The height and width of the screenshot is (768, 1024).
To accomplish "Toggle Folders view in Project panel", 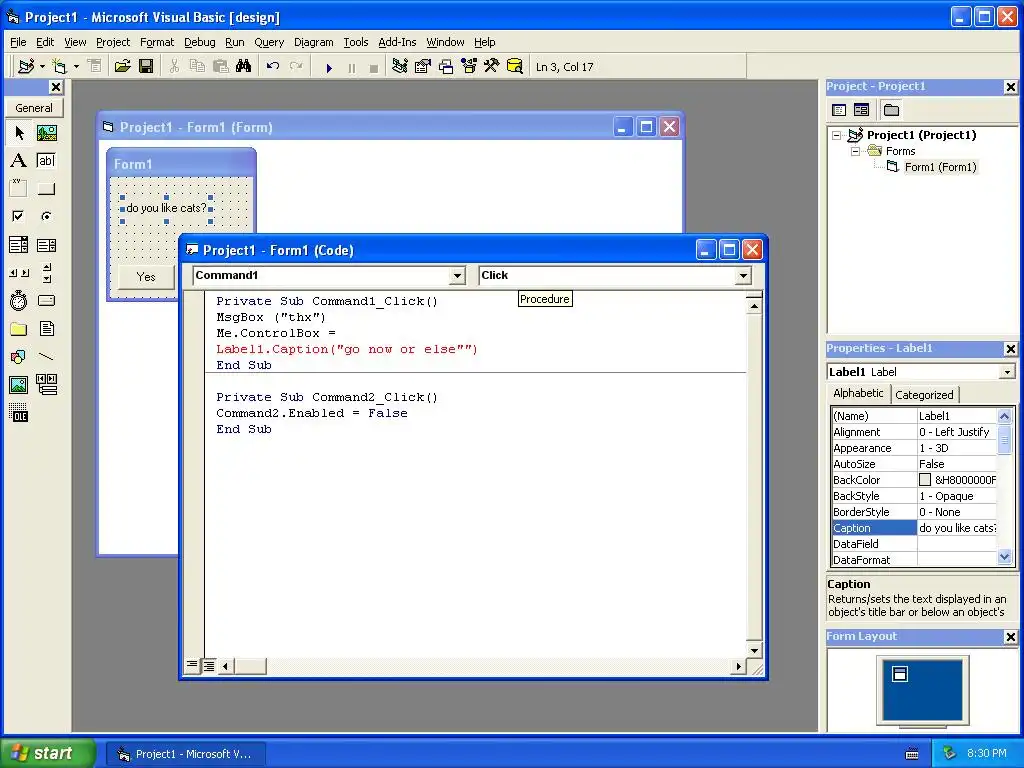I will coord(891,110).
